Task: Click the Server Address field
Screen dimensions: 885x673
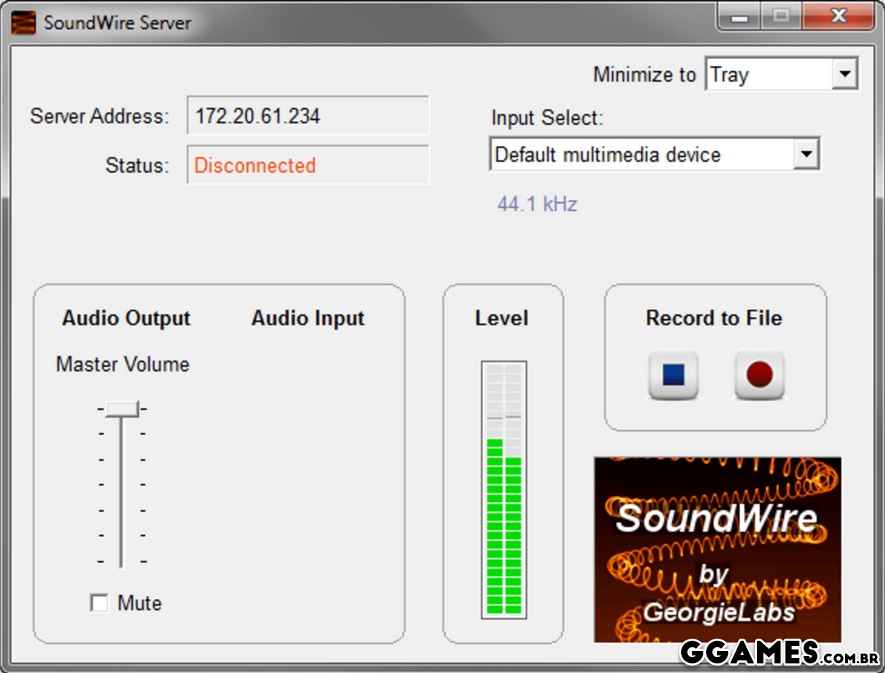Action: (x=307, y=116)
